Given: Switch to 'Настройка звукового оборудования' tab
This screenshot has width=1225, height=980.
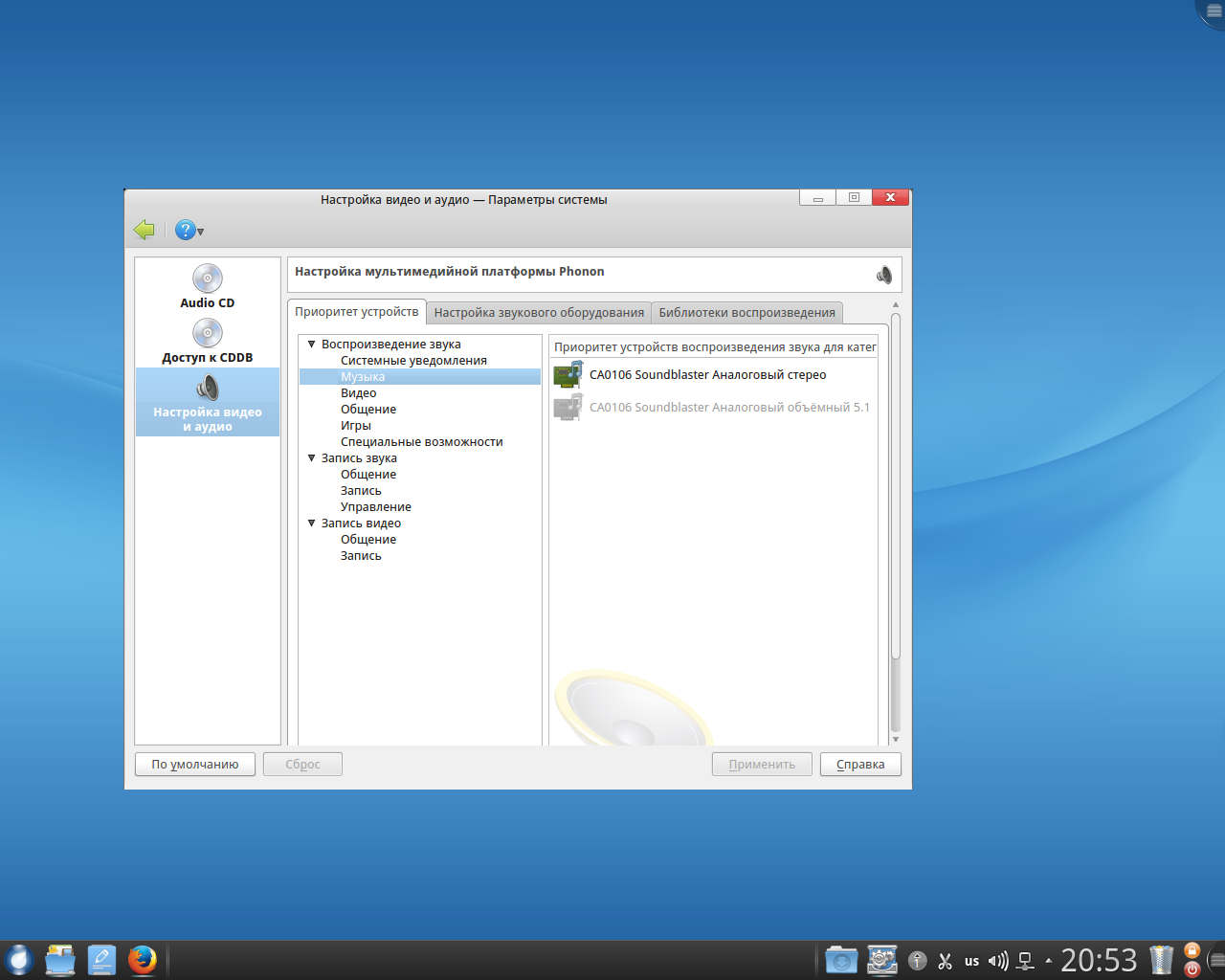Looking at the screenshot, I should (539, 313).
